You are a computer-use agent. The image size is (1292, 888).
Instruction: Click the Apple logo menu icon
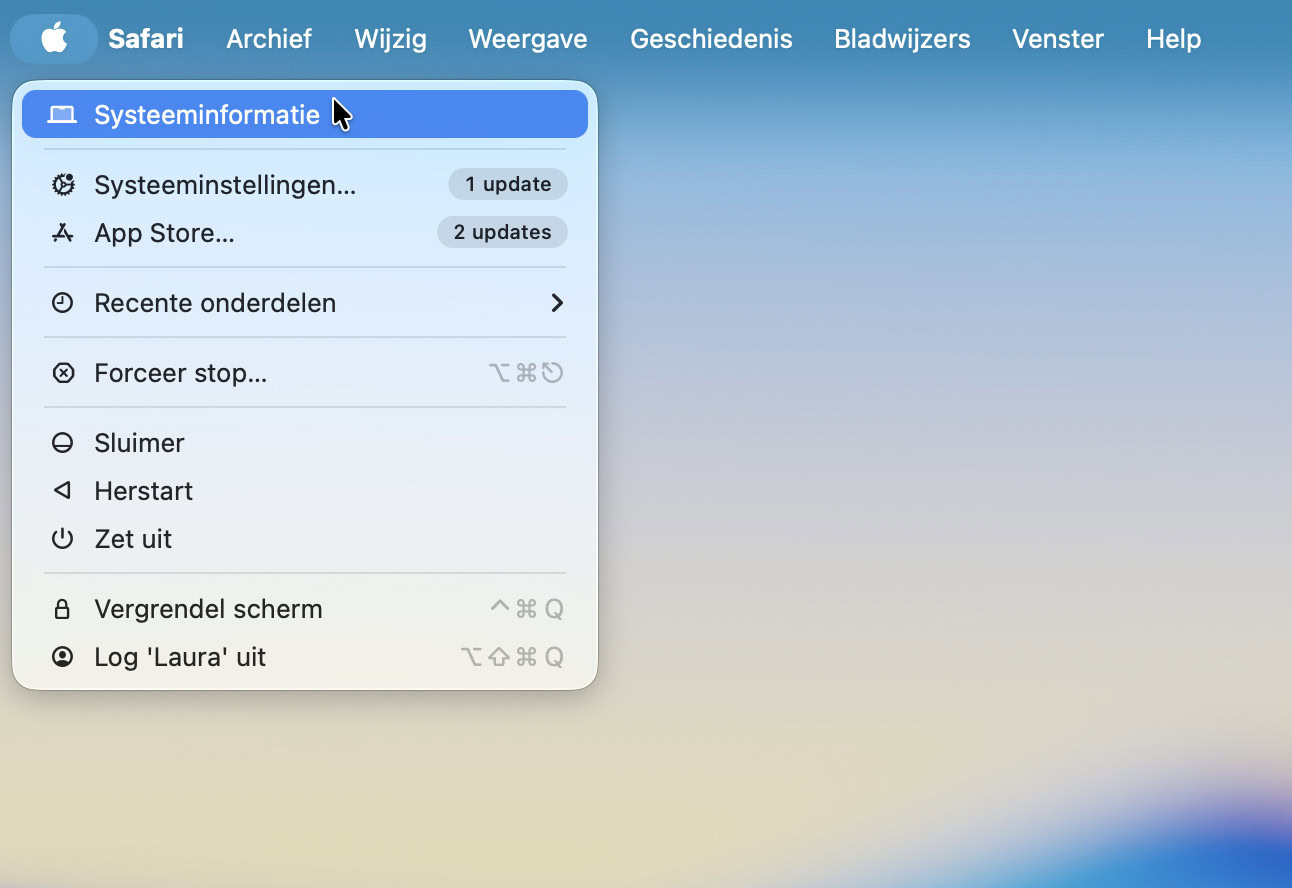54,39
